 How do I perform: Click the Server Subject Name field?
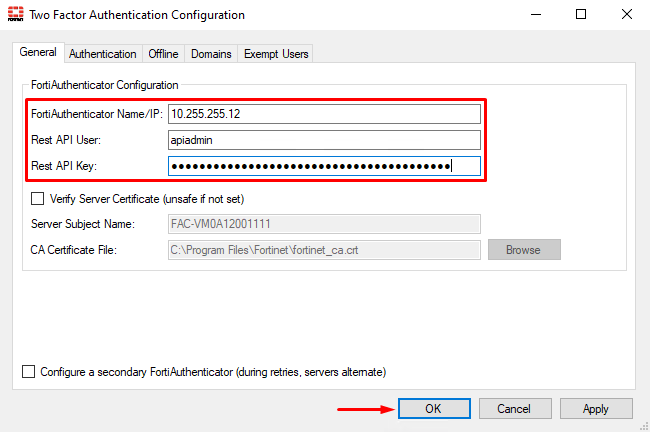[x=324, y=224]
